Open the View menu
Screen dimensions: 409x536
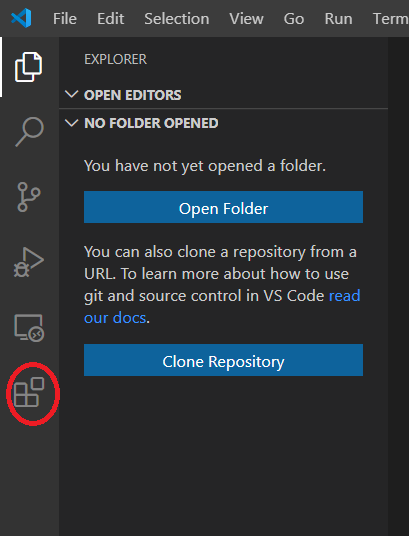pyautogui.click(x=246, y=18)
